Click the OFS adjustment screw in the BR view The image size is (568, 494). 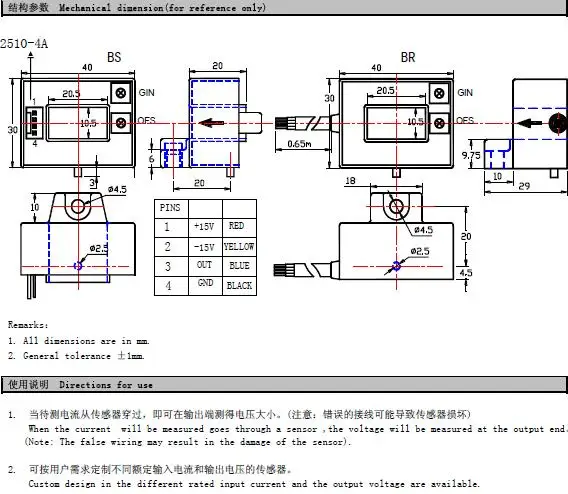coord(439,123)
